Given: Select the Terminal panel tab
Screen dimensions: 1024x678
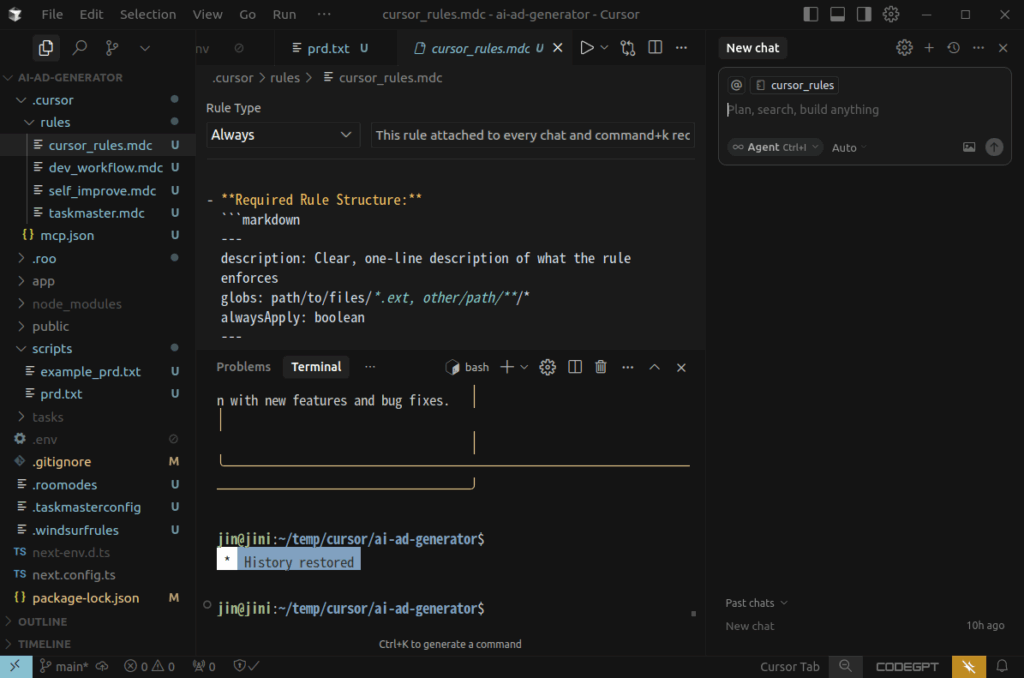Looking at the screenshot, I should [x=316, y=367].
